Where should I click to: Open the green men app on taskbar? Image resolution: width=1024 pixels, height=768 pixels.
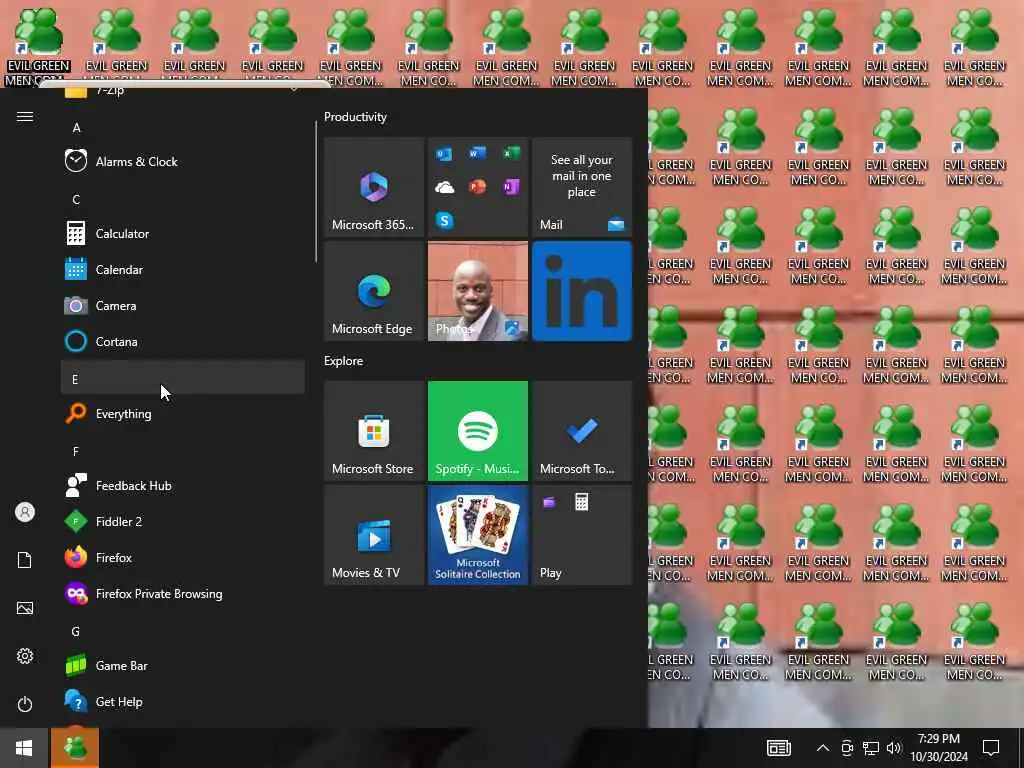point(75,748)
